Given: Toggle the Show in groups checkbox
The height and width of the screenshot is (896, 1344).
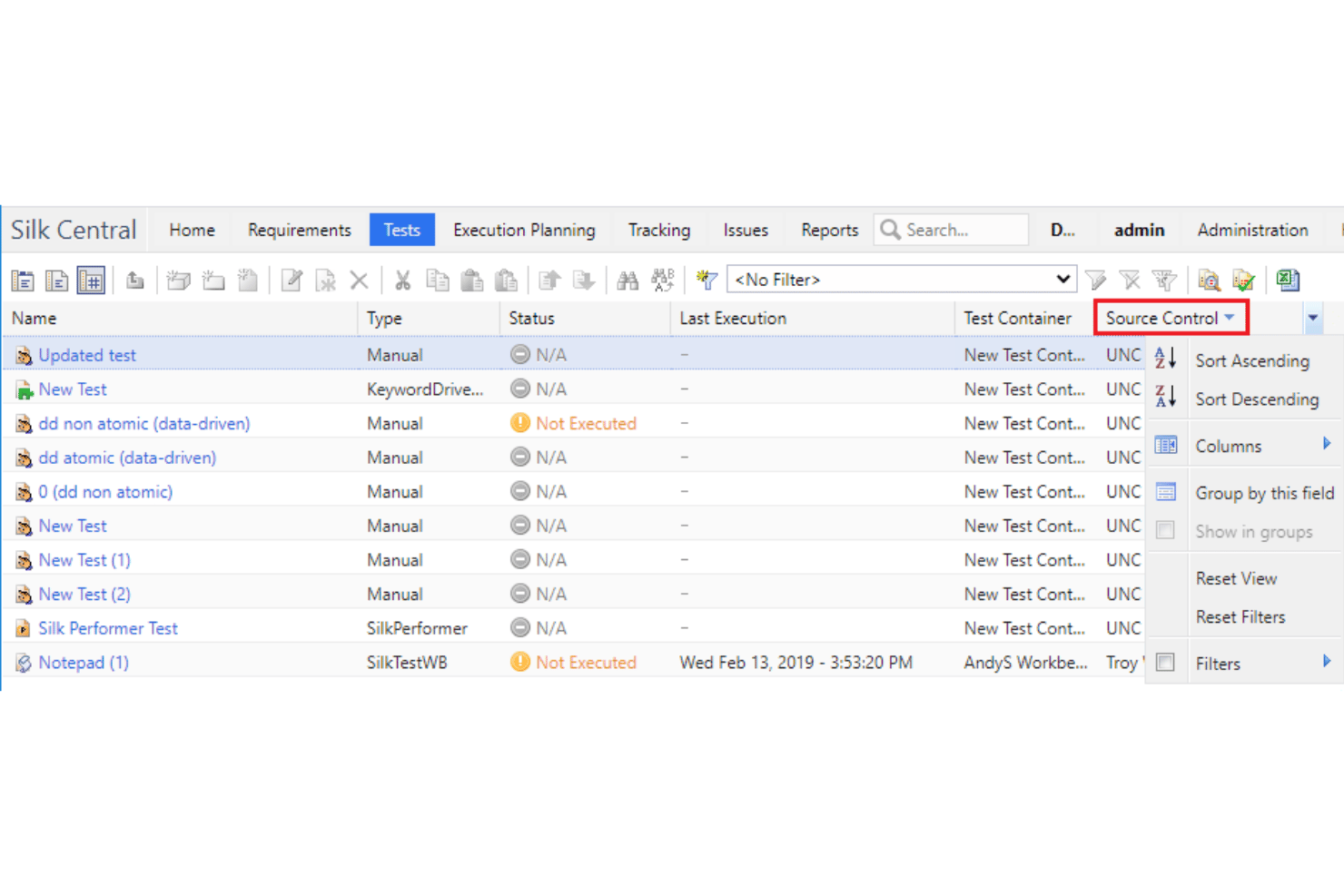Looking at the screenshot, I should coord(1165,530).
